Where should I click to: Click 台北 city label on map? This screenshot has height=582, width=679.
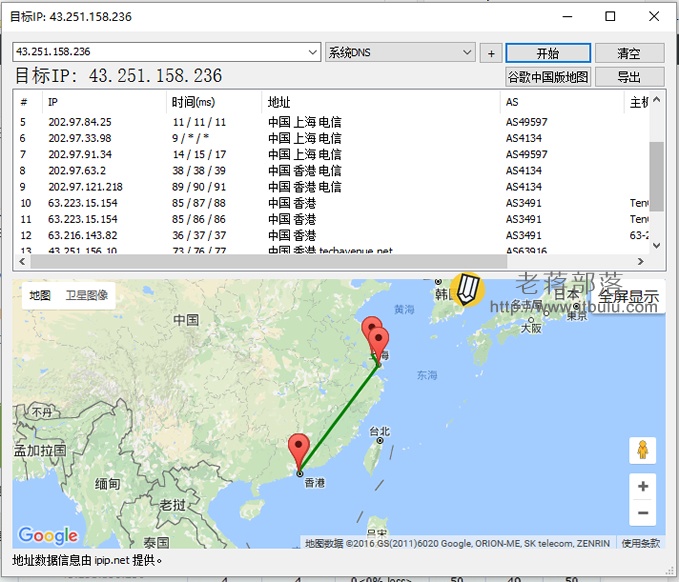point(379,431)
